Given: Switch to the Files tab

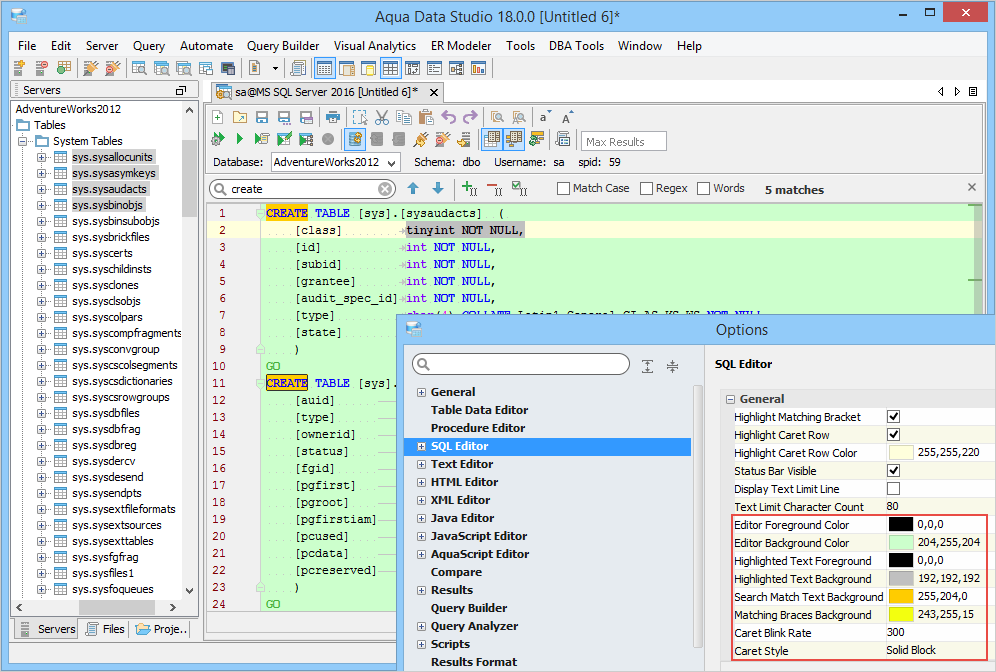Looking at the screenshot, I should click(104, 629).
